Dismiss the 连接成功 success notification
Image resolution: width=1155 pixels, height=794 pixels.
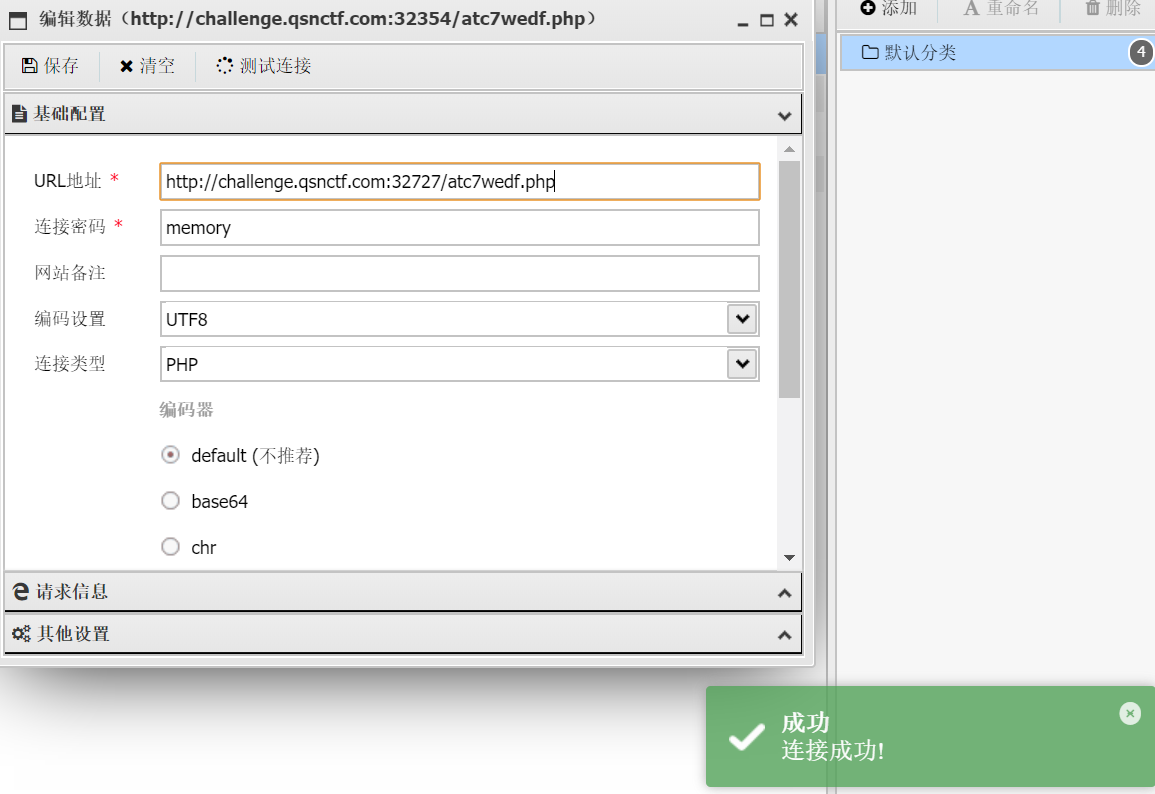tap(1130, 713)
